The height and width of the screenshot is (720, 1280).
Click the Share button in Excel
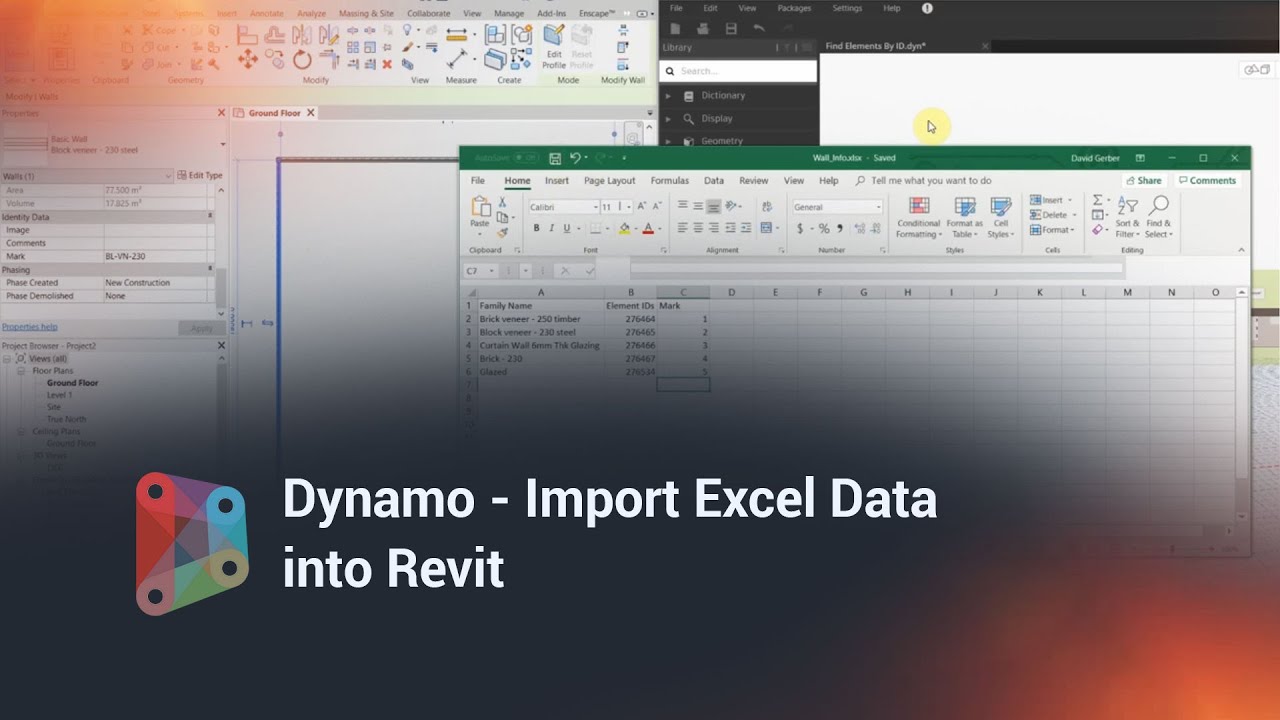click(x=1143, y=181)
